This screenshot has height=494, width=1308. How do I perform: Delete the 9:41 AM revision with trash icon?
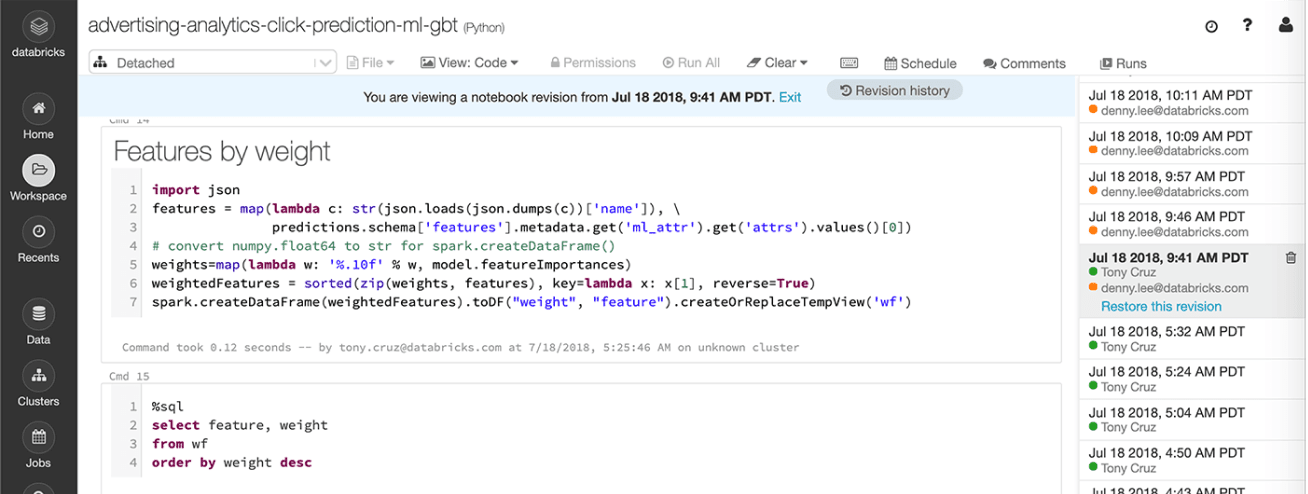coord(1291,258)
